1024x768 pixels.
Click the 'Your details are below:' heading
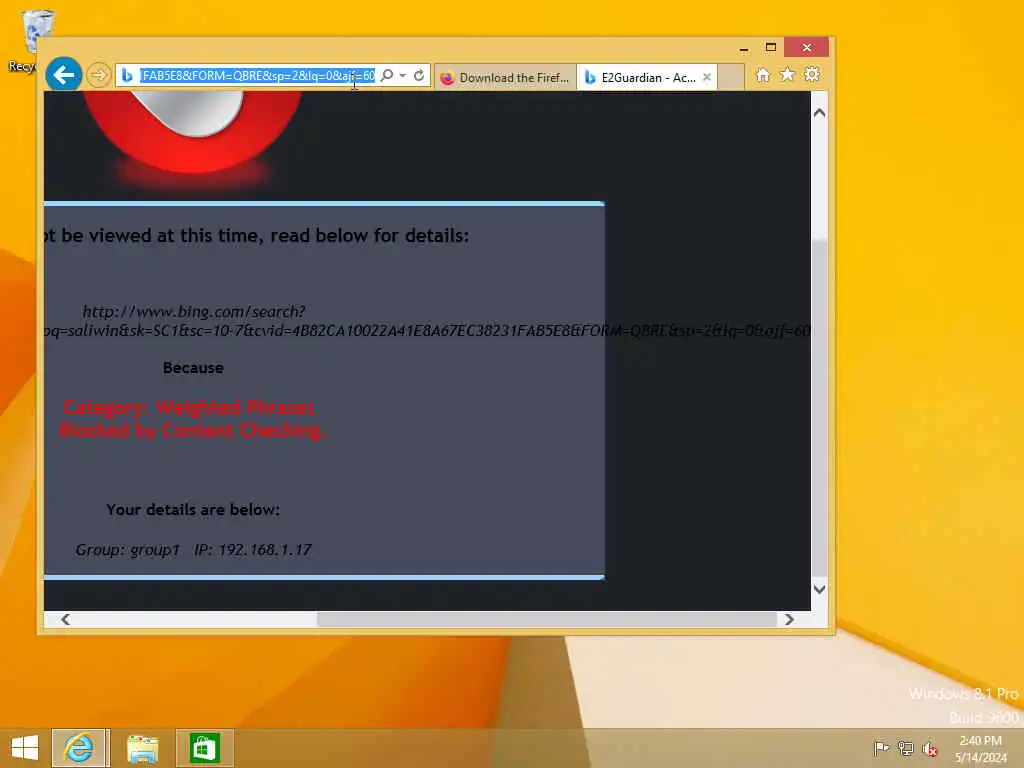pos(193,509)
